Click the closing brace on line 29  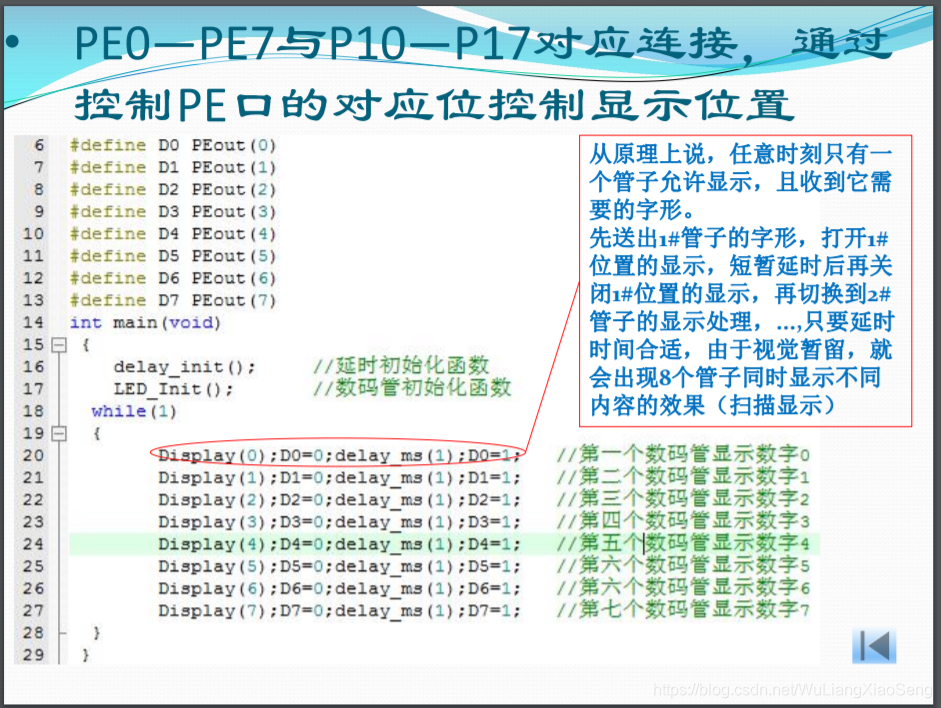tap(85, 655)
